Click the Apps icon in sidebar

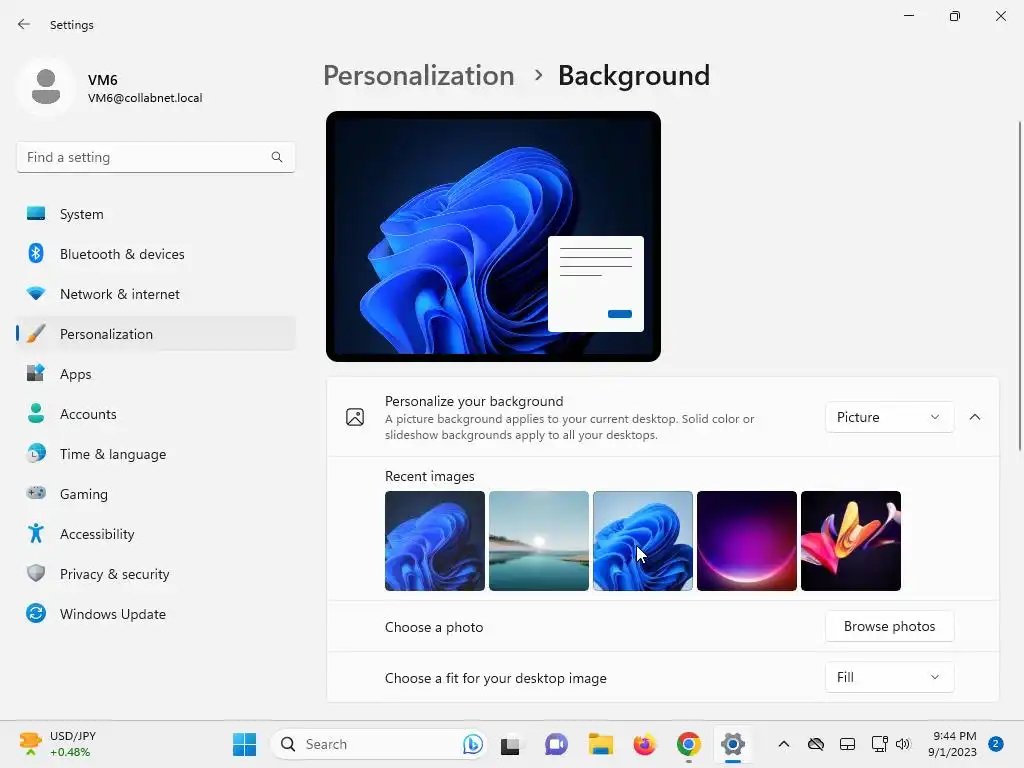(36, 374)
